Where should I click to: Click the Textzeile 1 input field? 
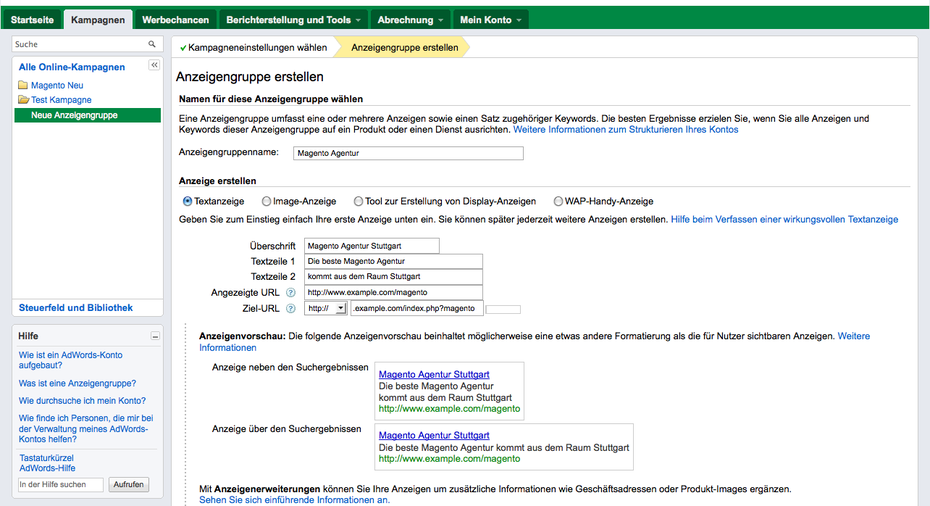pyautogui.click(x=393, y=261)
